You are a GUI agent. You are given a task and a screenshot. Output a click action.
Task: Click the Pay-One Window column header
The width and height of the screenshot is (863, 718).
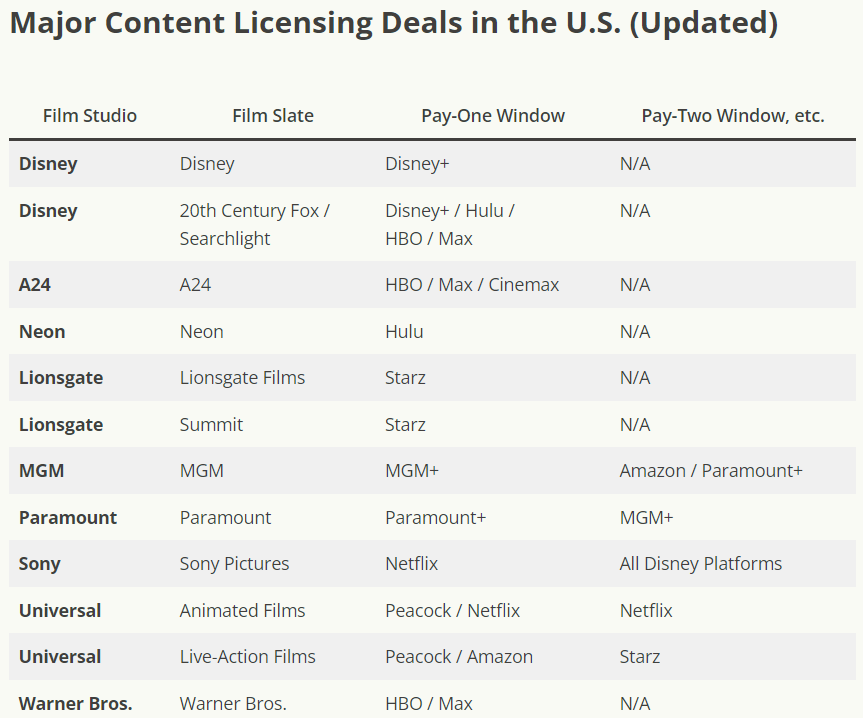(493, 116)
